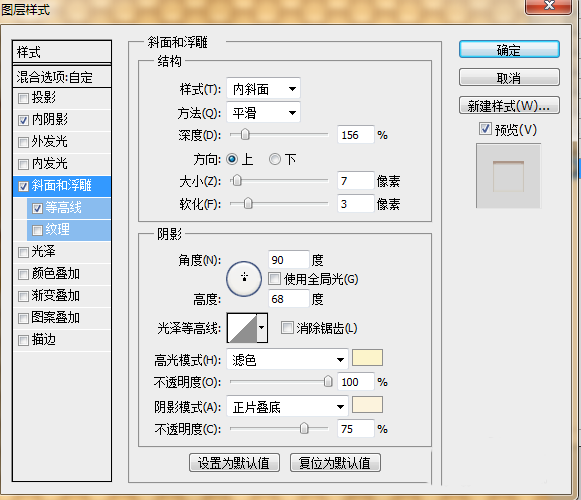The height and width of the screenshot is (500, 581).
Task: Click the shadow mode color swatch
Action: (x=367, y=404)
